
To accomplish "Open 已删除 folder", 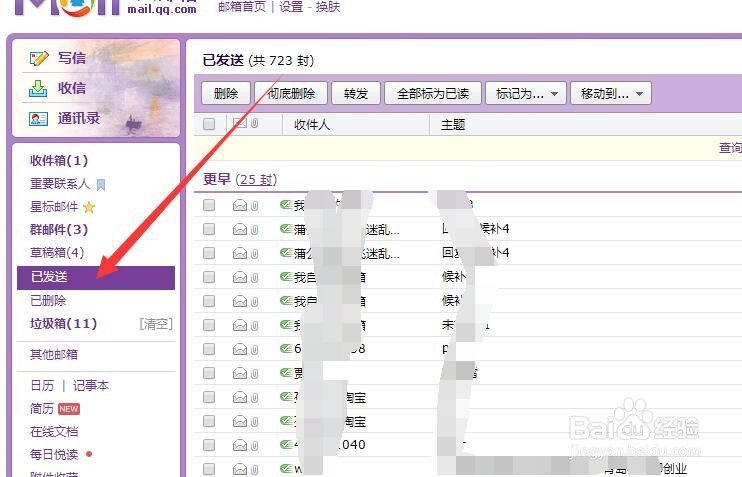I will 48,300.
